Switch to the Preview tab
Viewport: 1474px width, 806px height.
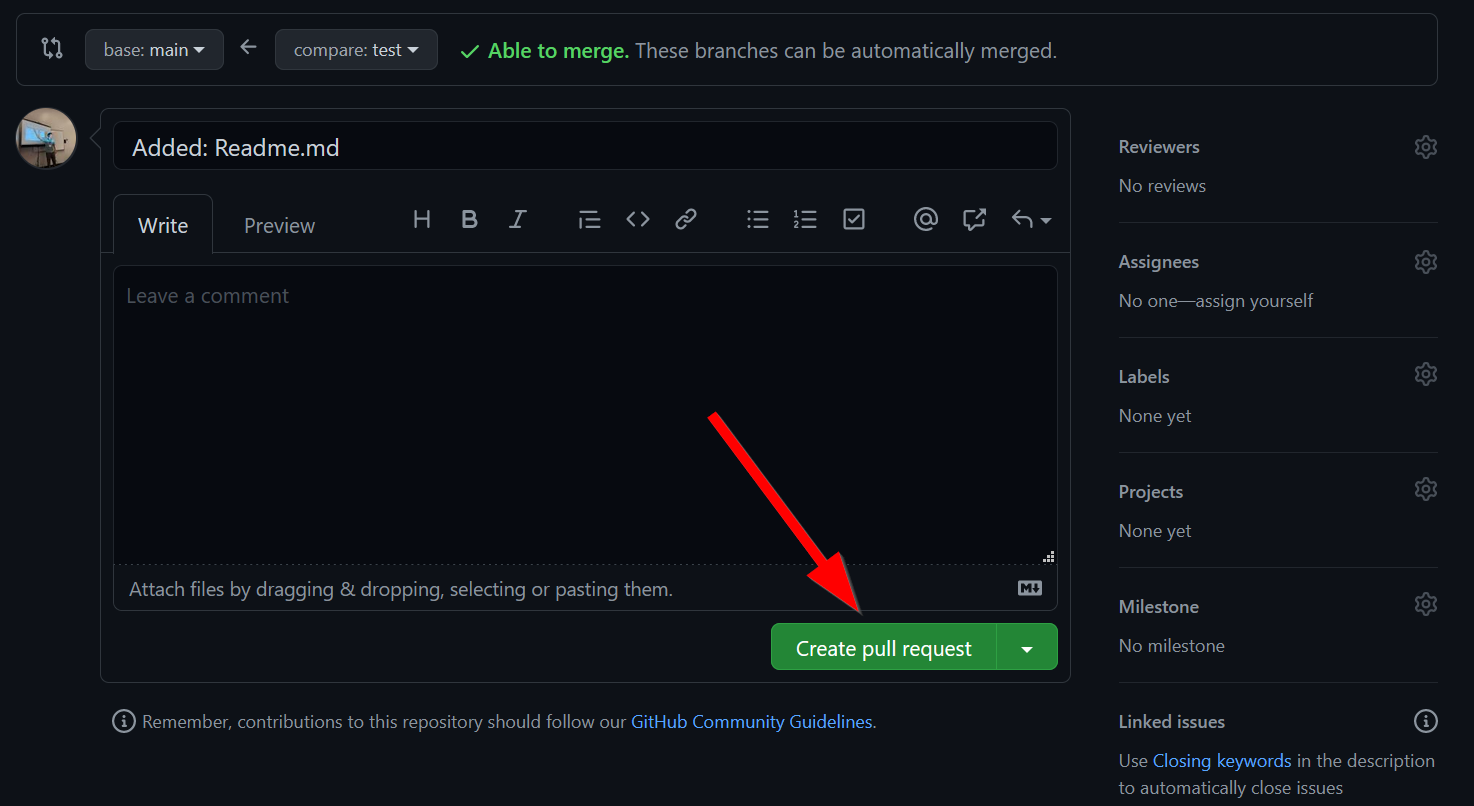[x=279, y=226]
